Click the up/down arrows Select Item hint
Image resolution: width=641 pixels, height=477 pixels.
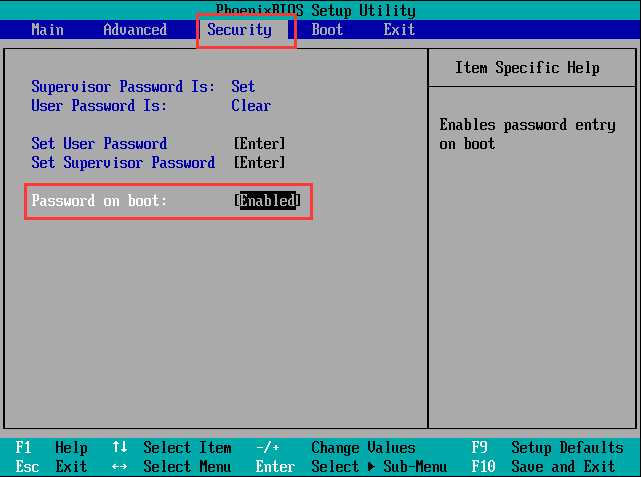coord(172,448)
